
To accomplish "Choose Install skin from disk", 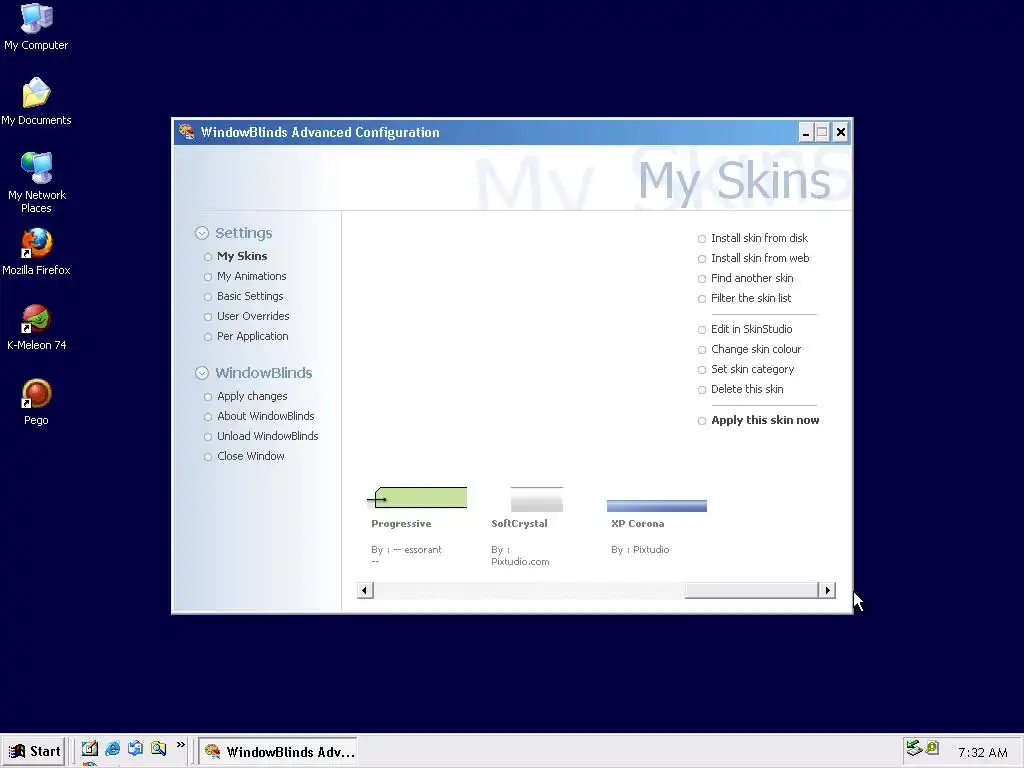I will 760,238.
